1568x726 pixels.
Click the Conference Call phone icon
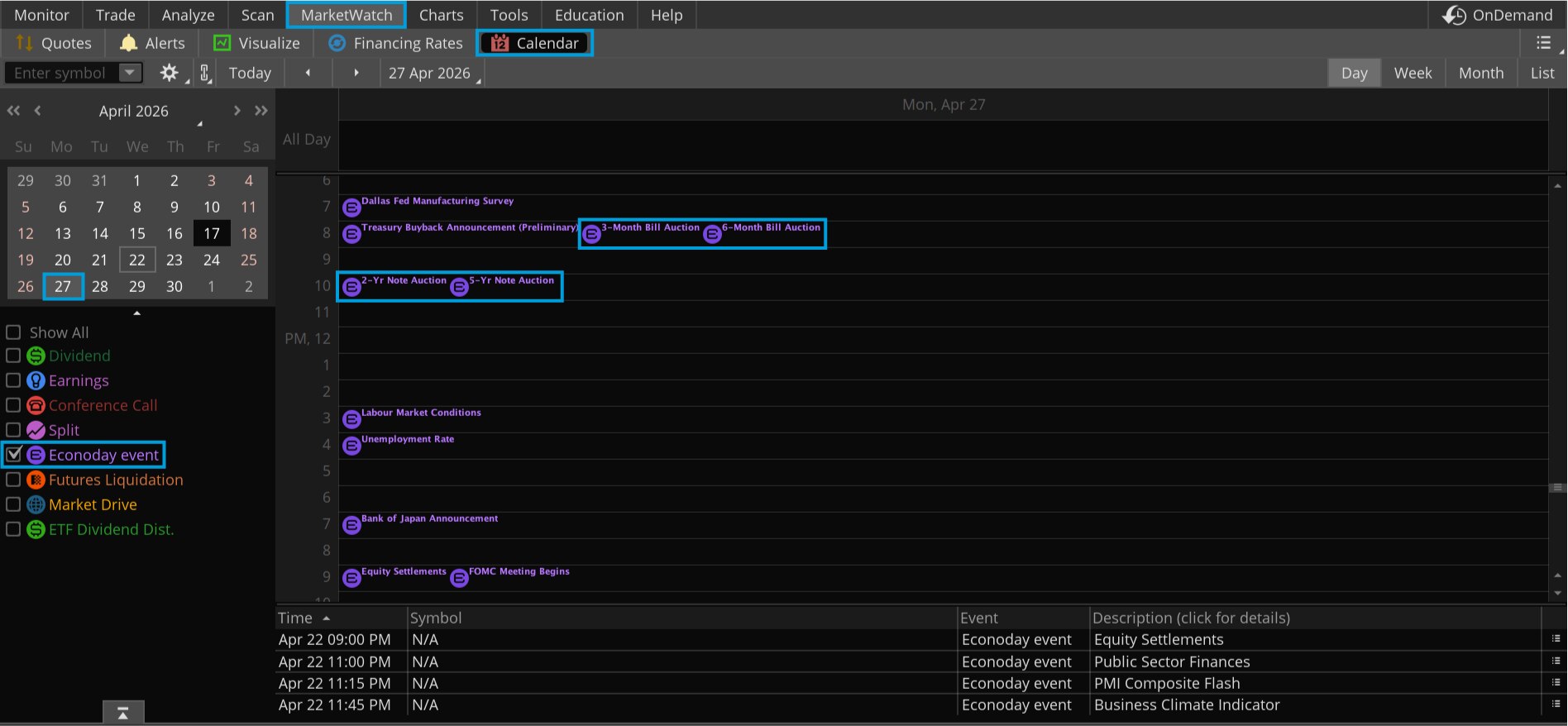[x=36, y=405]
